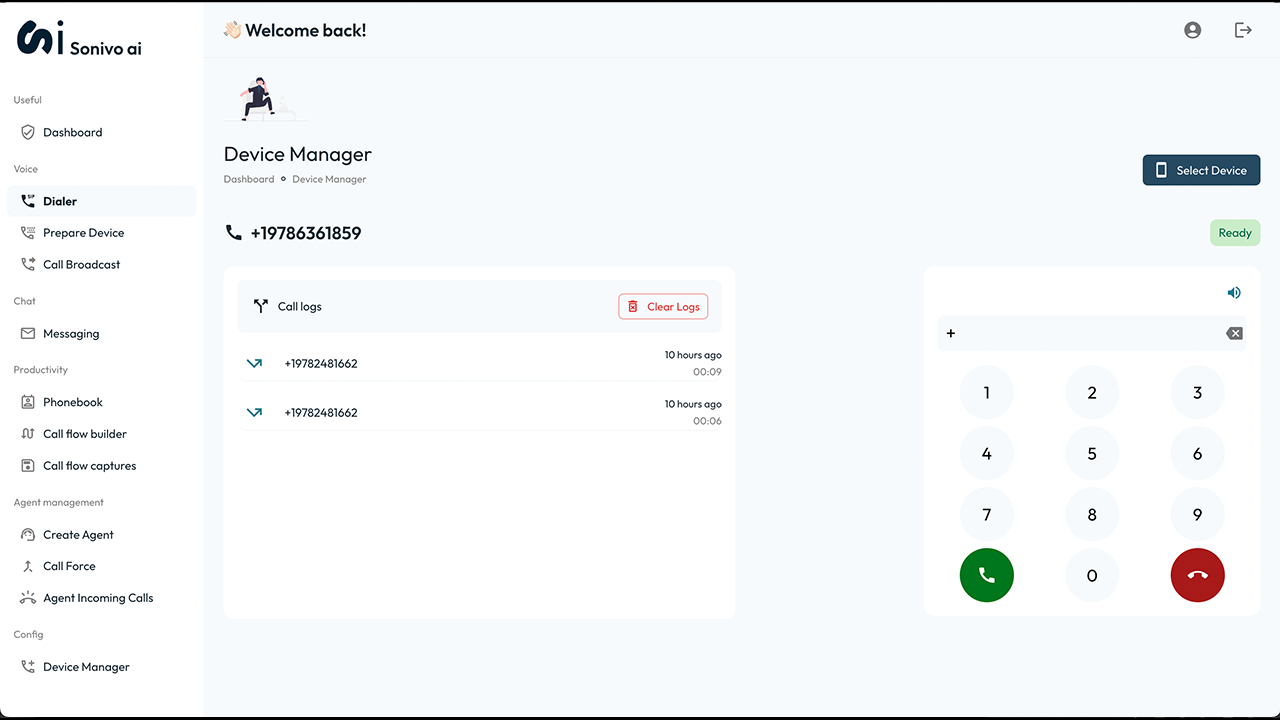Open Device Manager under Config
The image size is (1280, 720).
pos(86,666)
